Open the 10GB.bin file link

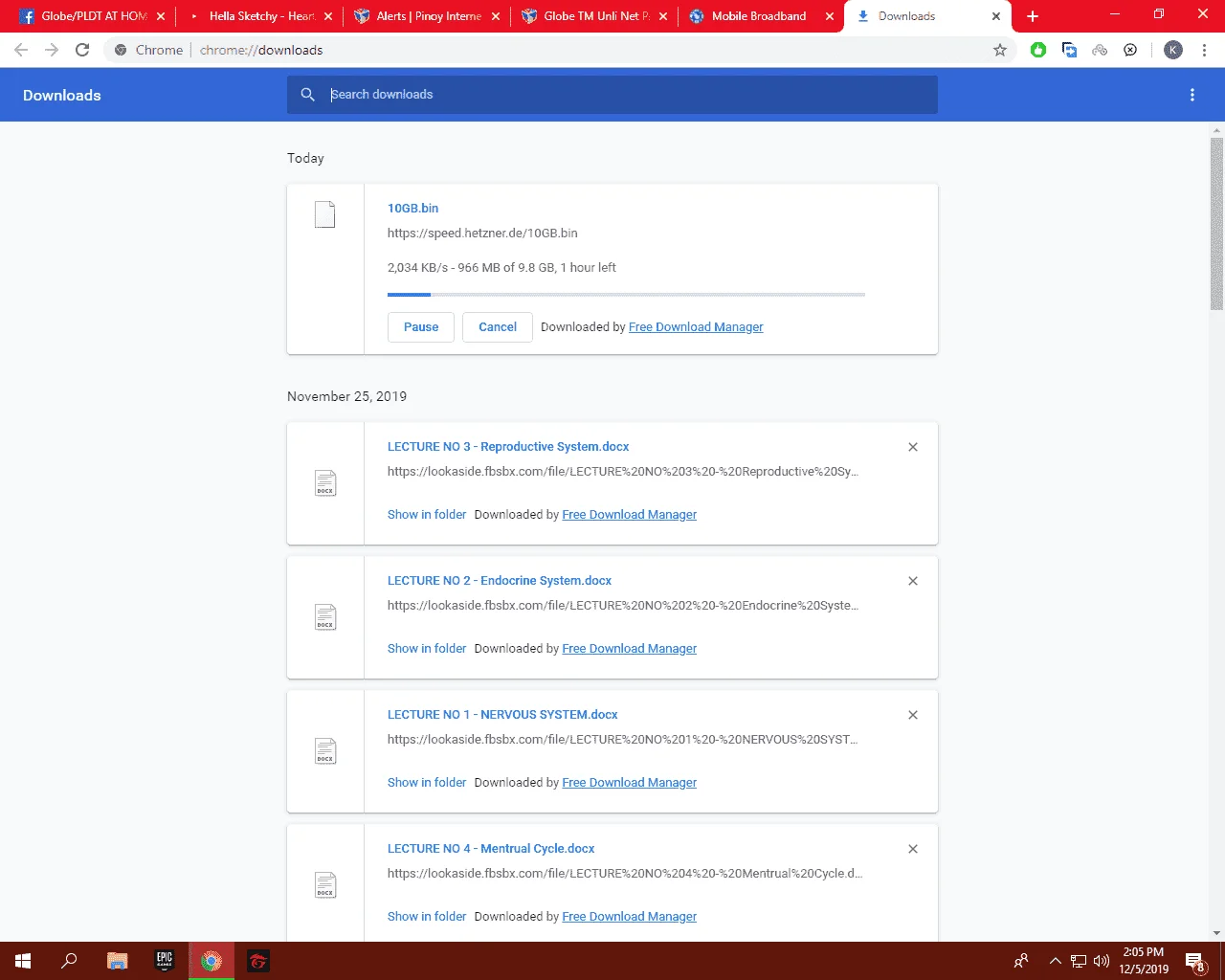click(x=412, y=208)
